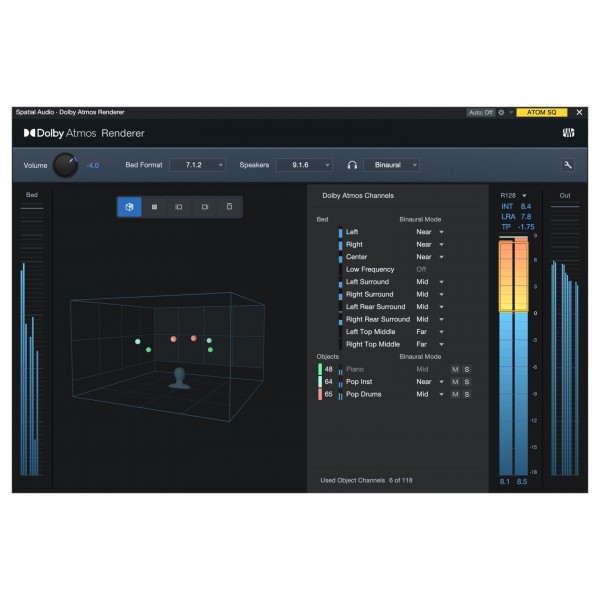The image size is (600, 600).
Task: Switch to the rear view icon
Action: 205,207
